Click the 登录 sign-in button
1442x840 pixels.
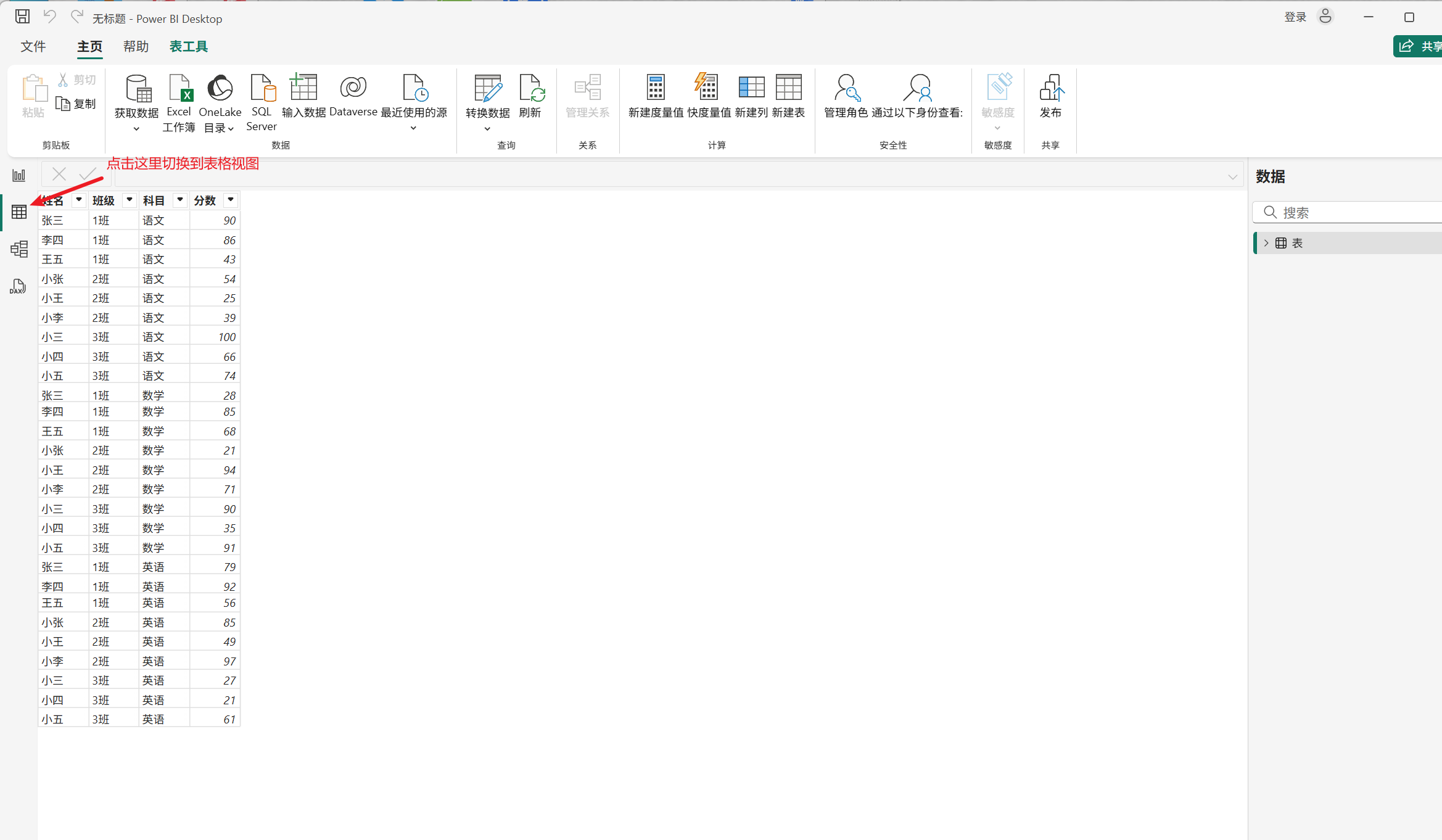coord(1295,17)
